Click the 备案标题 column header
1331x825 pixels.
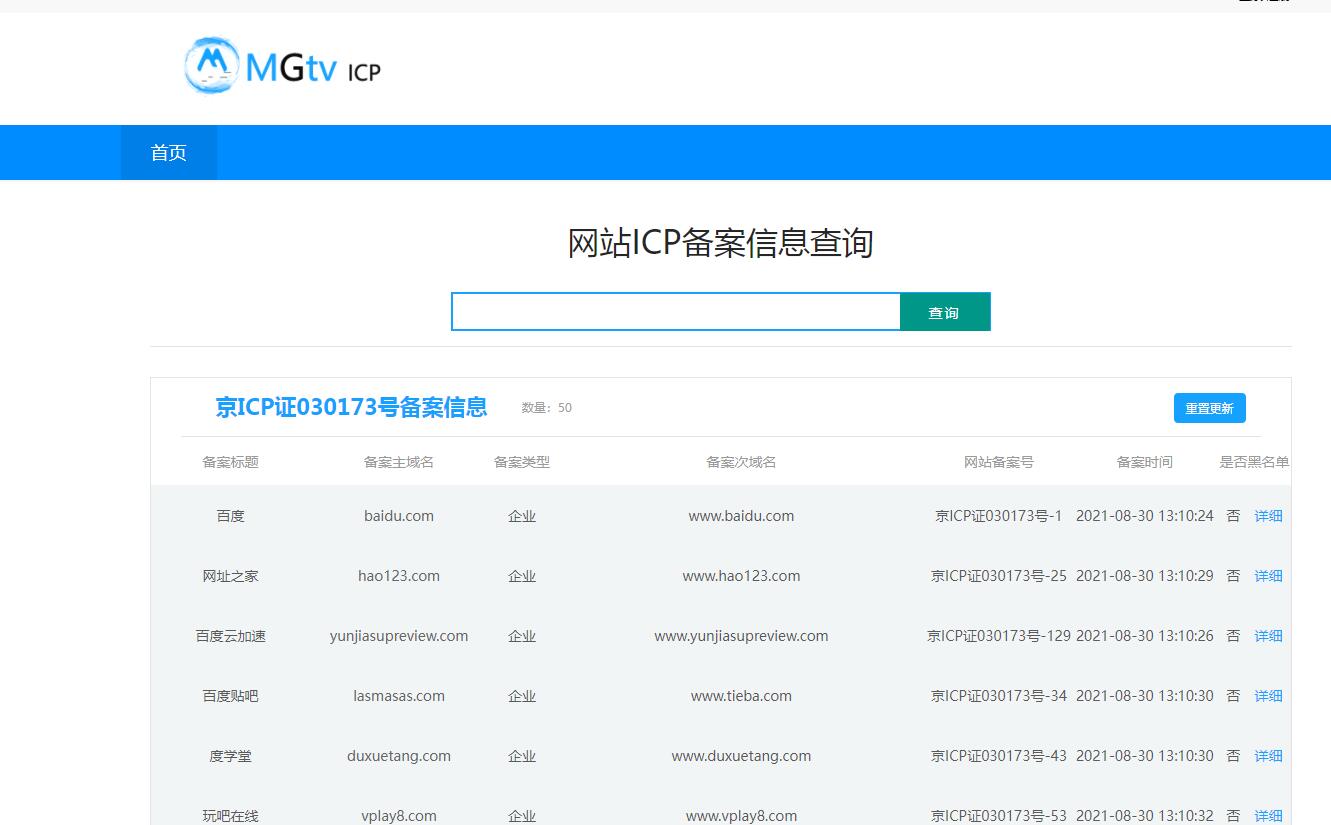(230, 462)
